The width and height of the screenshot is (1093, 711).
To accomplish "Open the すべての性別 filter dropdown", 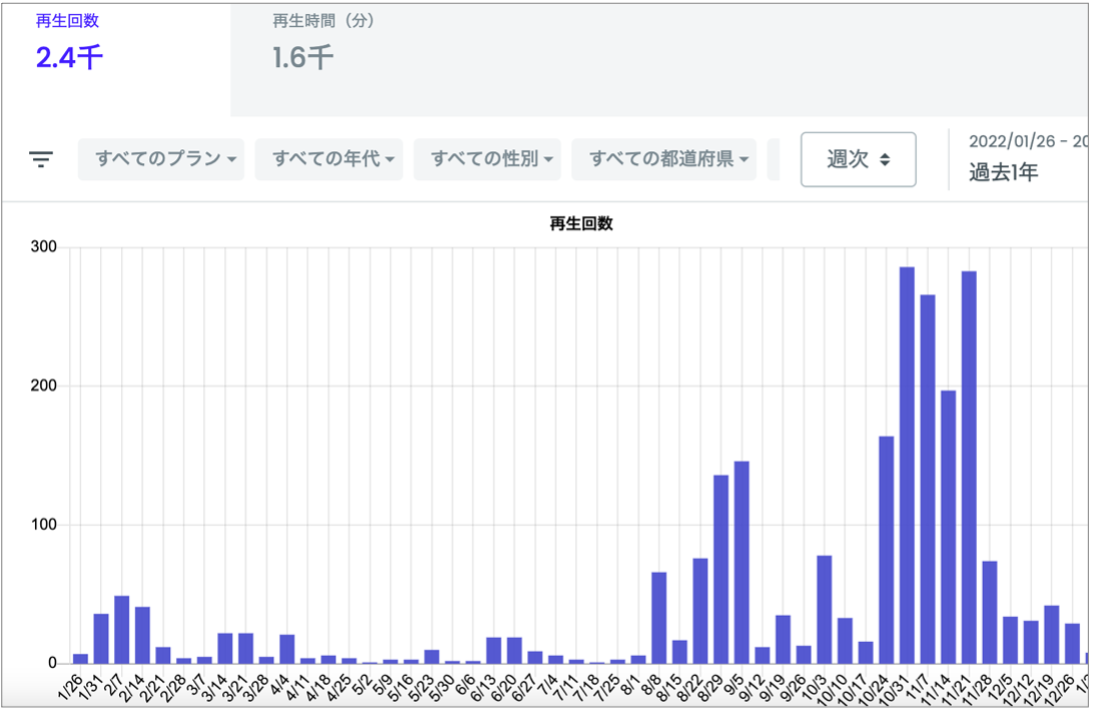I will tap(487, 160).
